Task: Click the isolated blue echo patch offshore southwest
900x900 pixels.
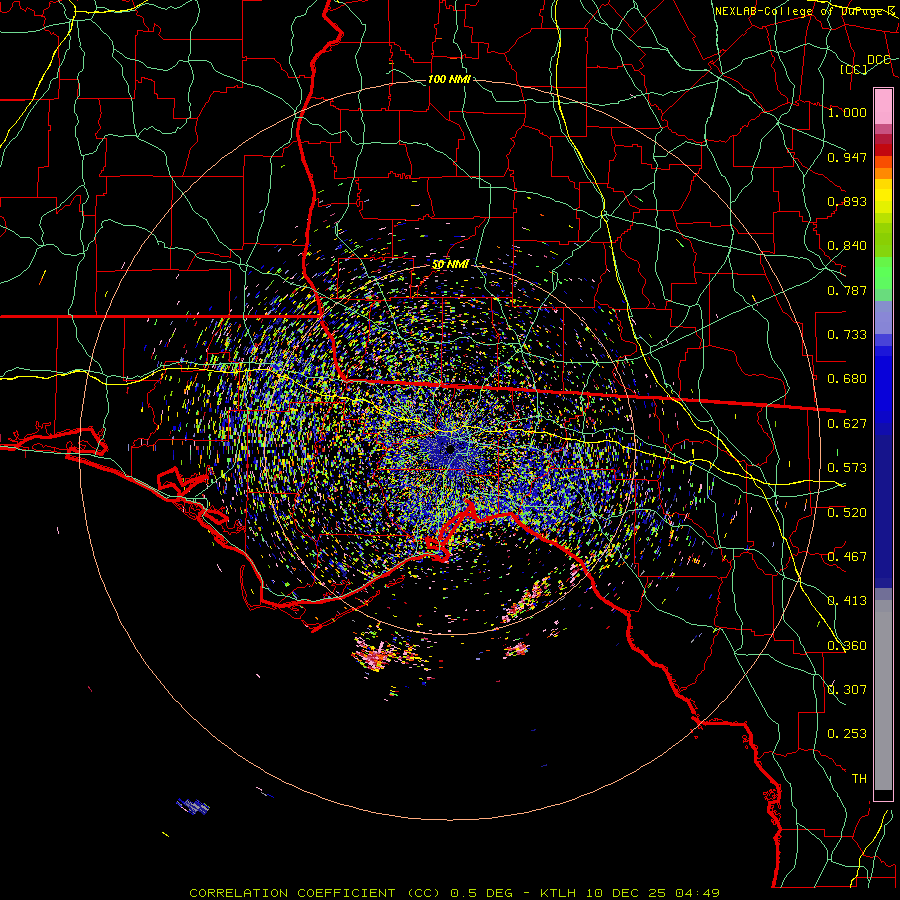Action: pos(193,806)
